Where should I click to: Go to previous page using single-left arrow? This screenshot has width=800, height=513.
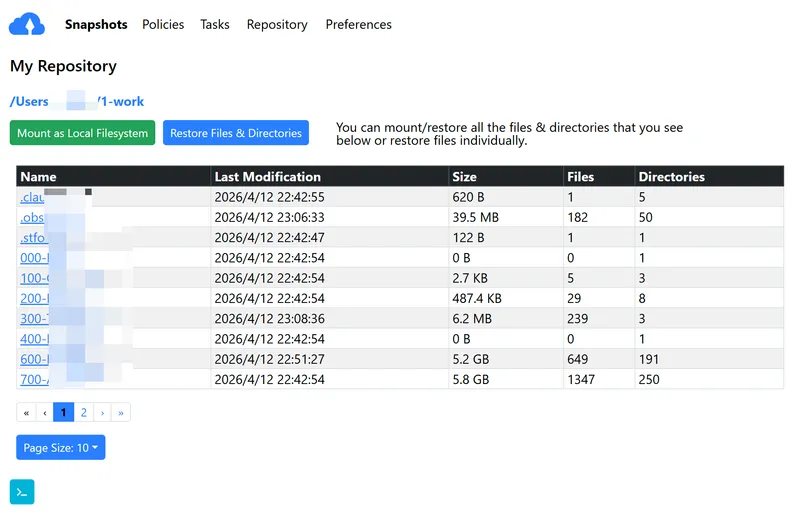(x=45, y=412)
